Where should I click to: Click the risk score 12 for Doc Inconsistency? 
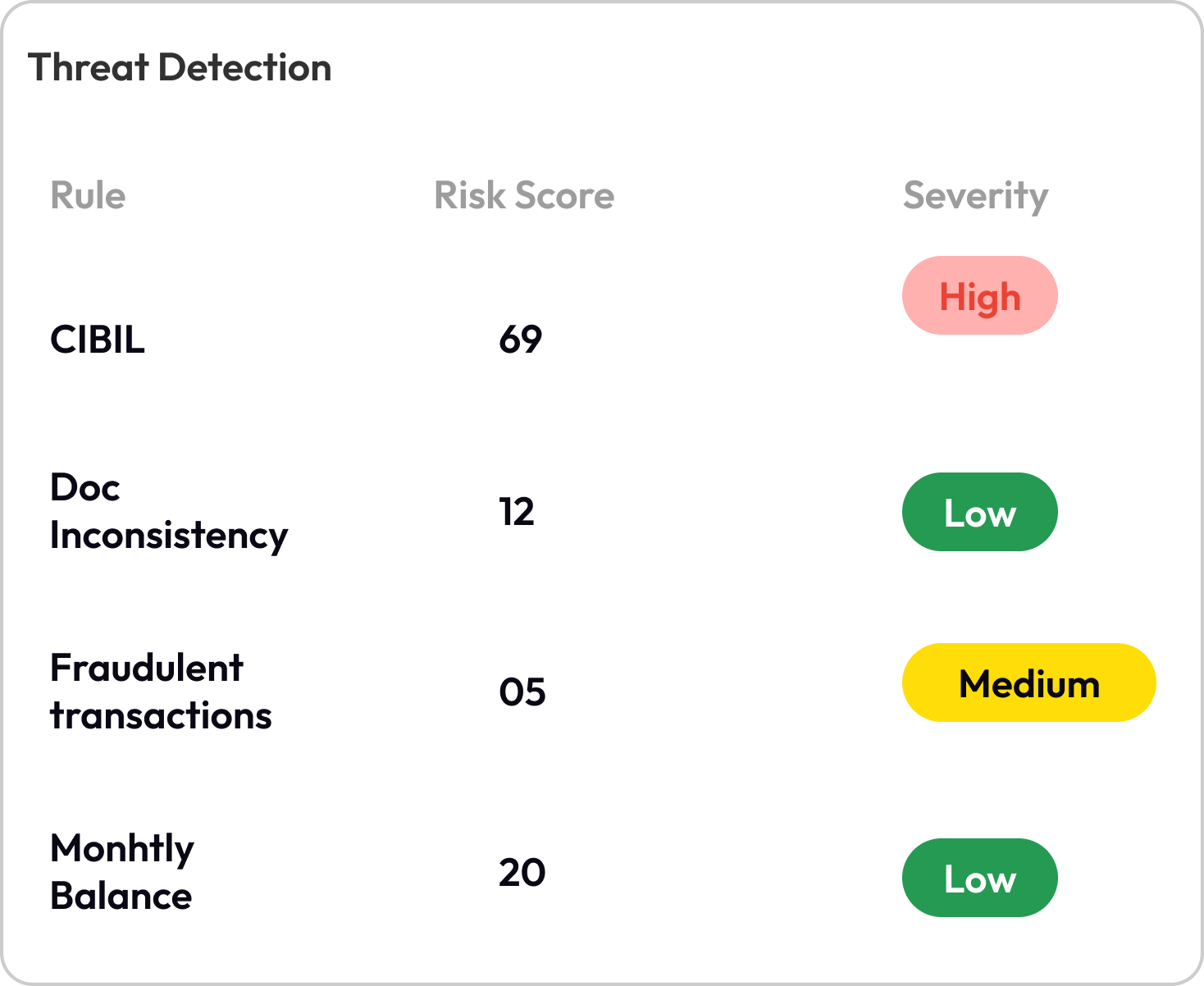point(516,512)
